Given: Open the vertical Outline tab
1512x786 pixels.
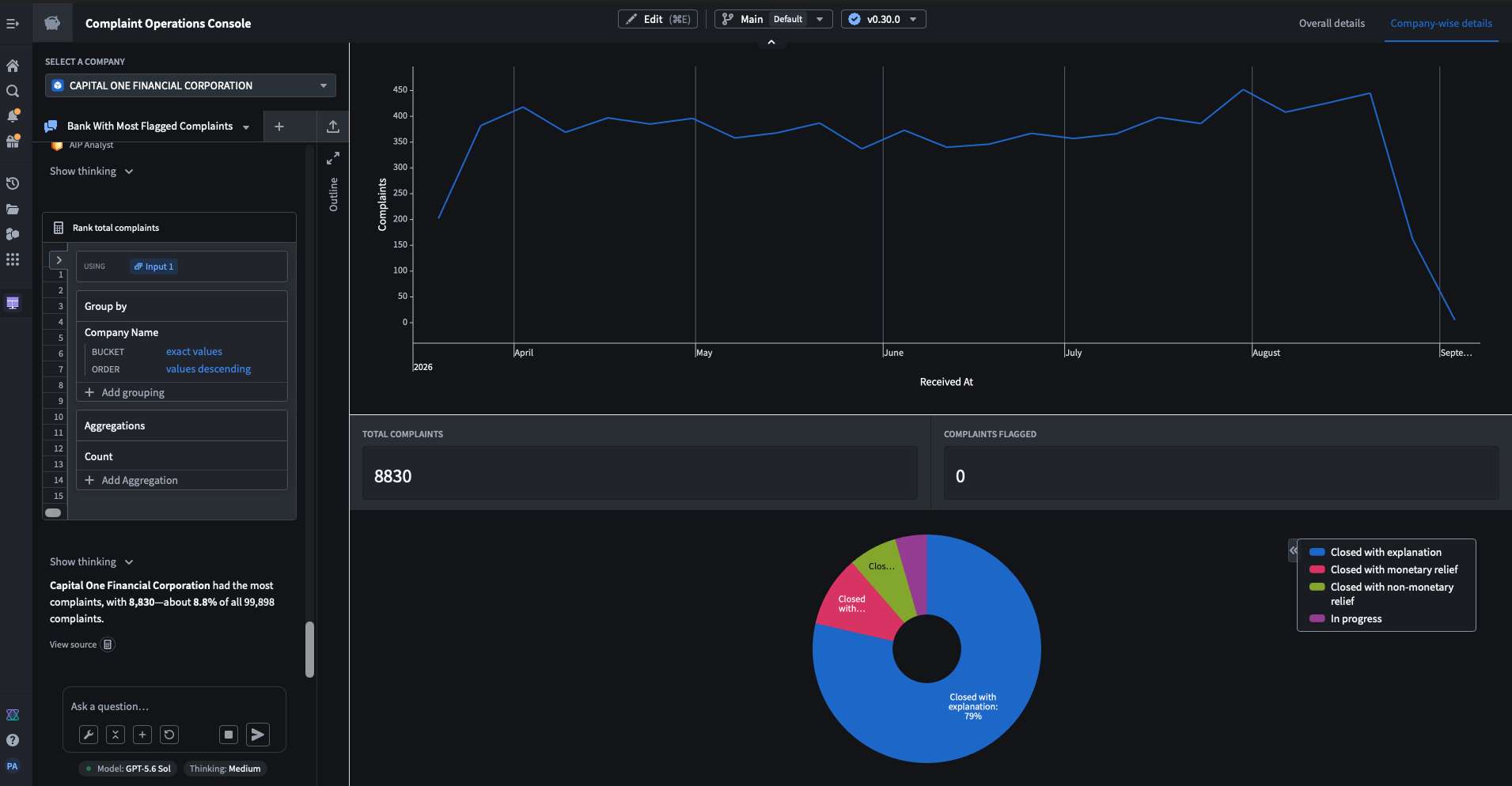Looking at the screenshot, I should [333, 195].
